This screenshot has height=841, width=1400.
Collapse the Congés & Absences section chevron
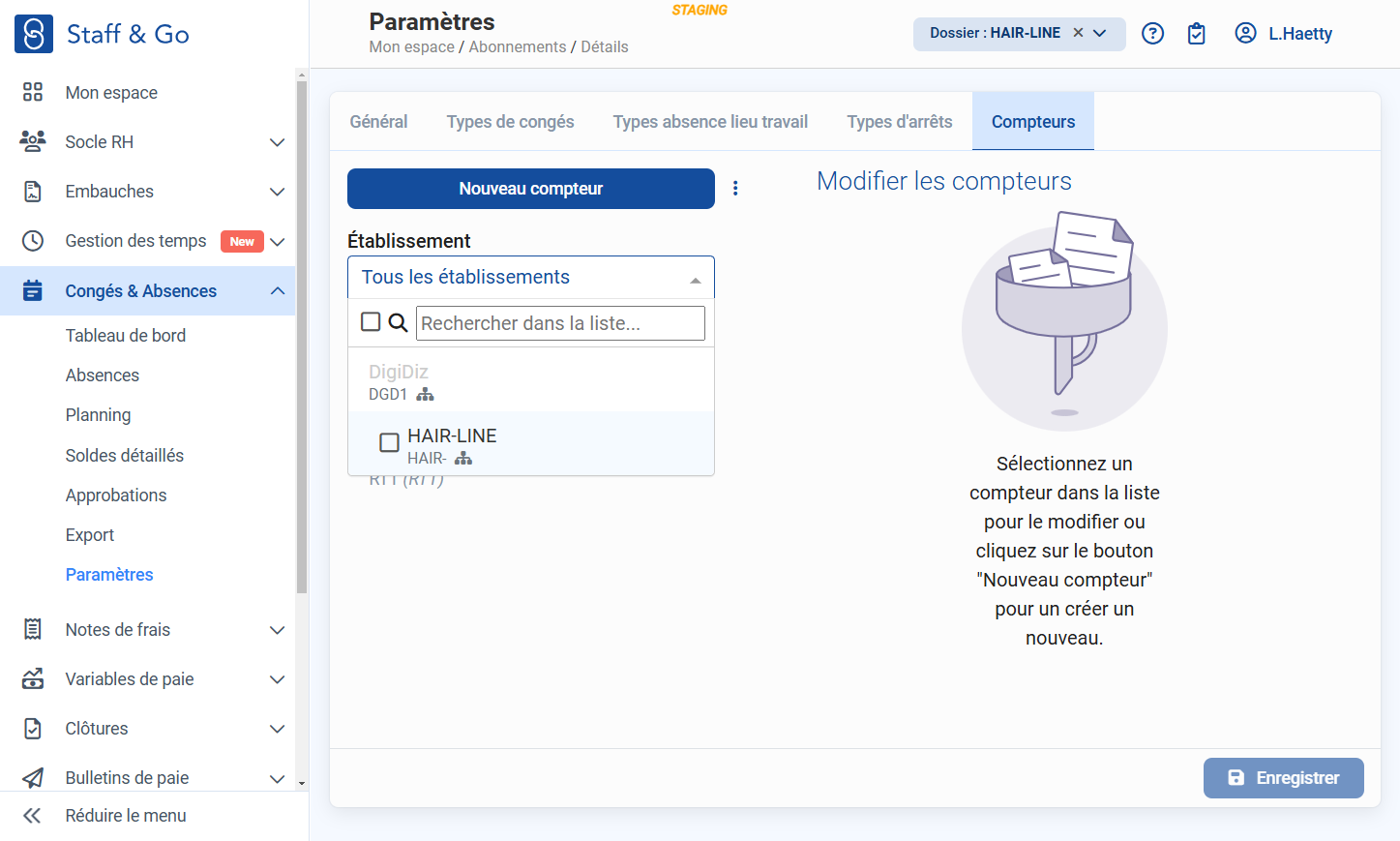coord(278,290)
